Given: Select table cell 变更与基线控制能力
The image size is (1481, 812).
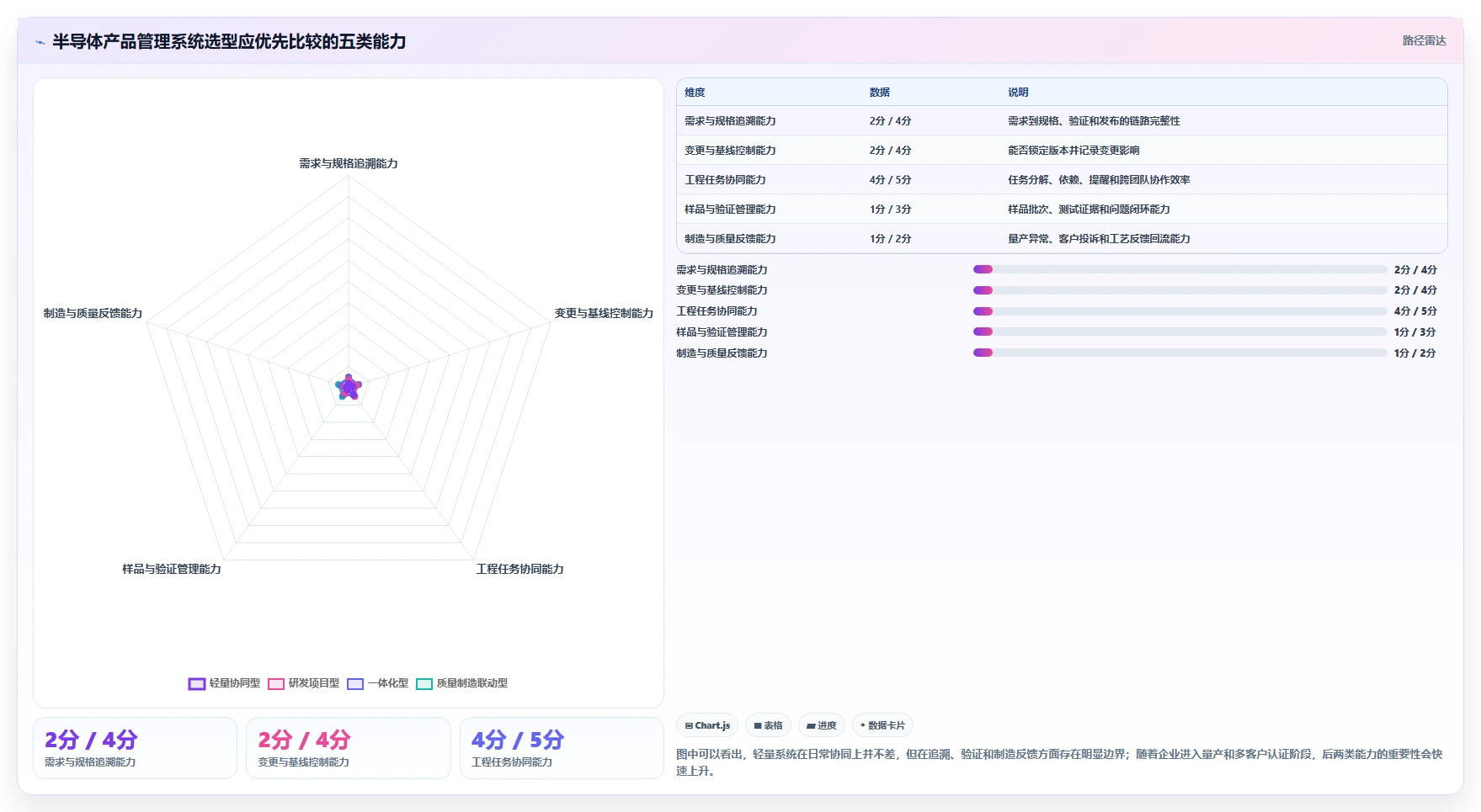Looking at the screenshot, I should tap(730, 151).
